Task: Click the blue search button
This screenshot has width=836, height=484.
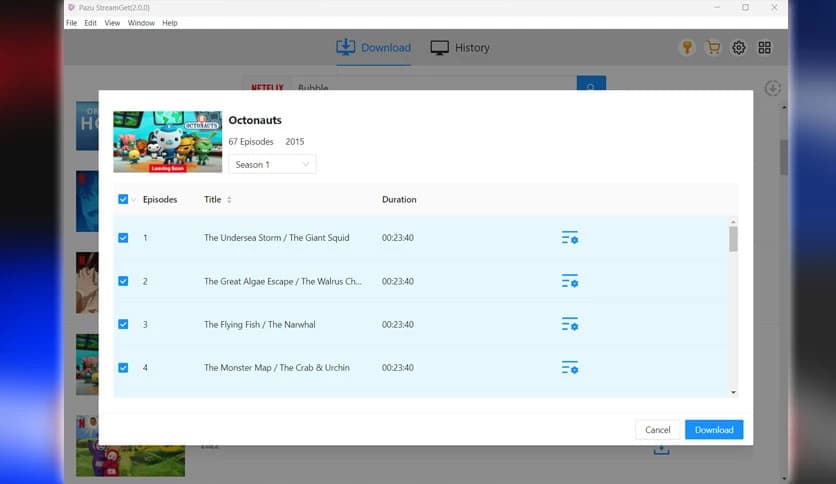Action: click(x=591, y=83)
